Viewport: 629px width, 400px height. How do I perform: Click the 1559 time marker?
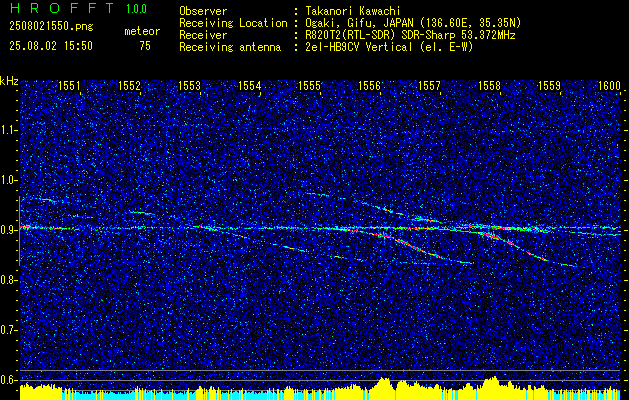click(549, 85)
